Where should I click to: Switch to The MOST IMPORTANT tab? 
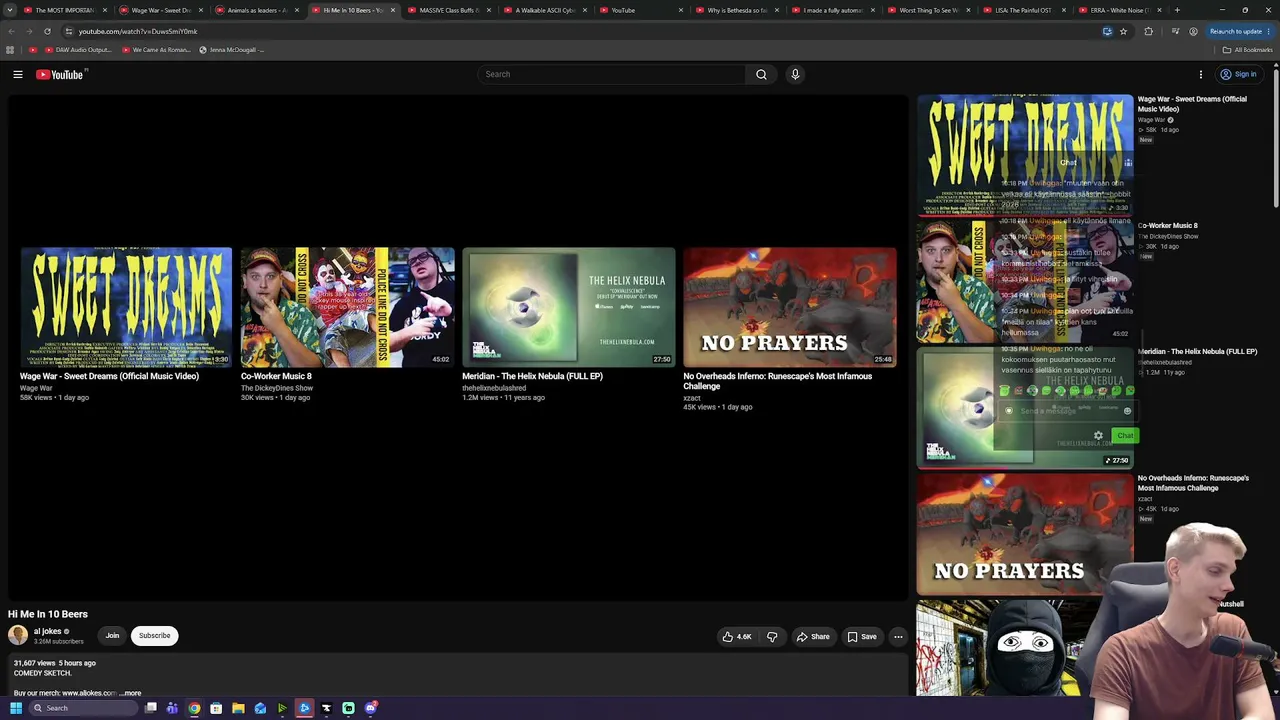tap(65, 10)
